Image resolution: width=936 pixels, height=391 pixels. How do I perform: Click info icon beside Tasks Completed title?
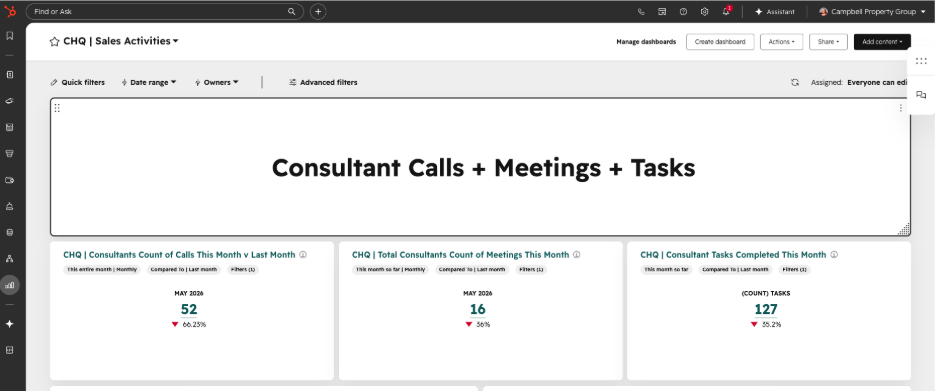click(x=834, y=255)
